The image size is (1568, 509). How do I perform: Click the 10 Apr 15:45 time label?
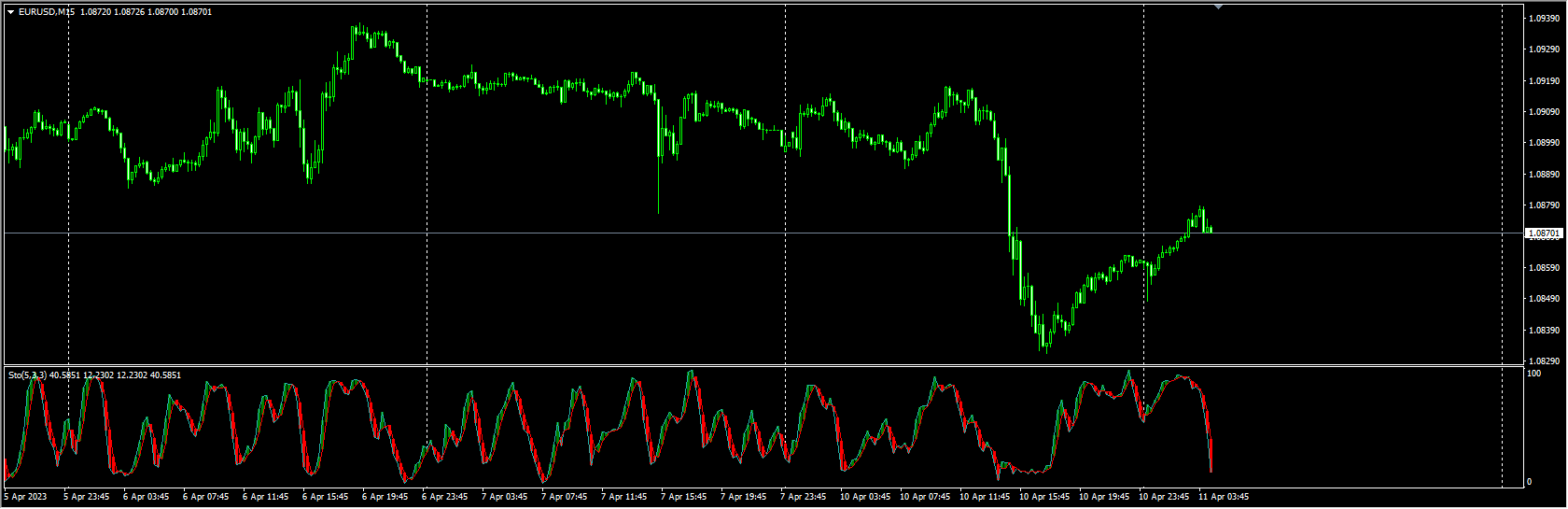point(1044,497)
